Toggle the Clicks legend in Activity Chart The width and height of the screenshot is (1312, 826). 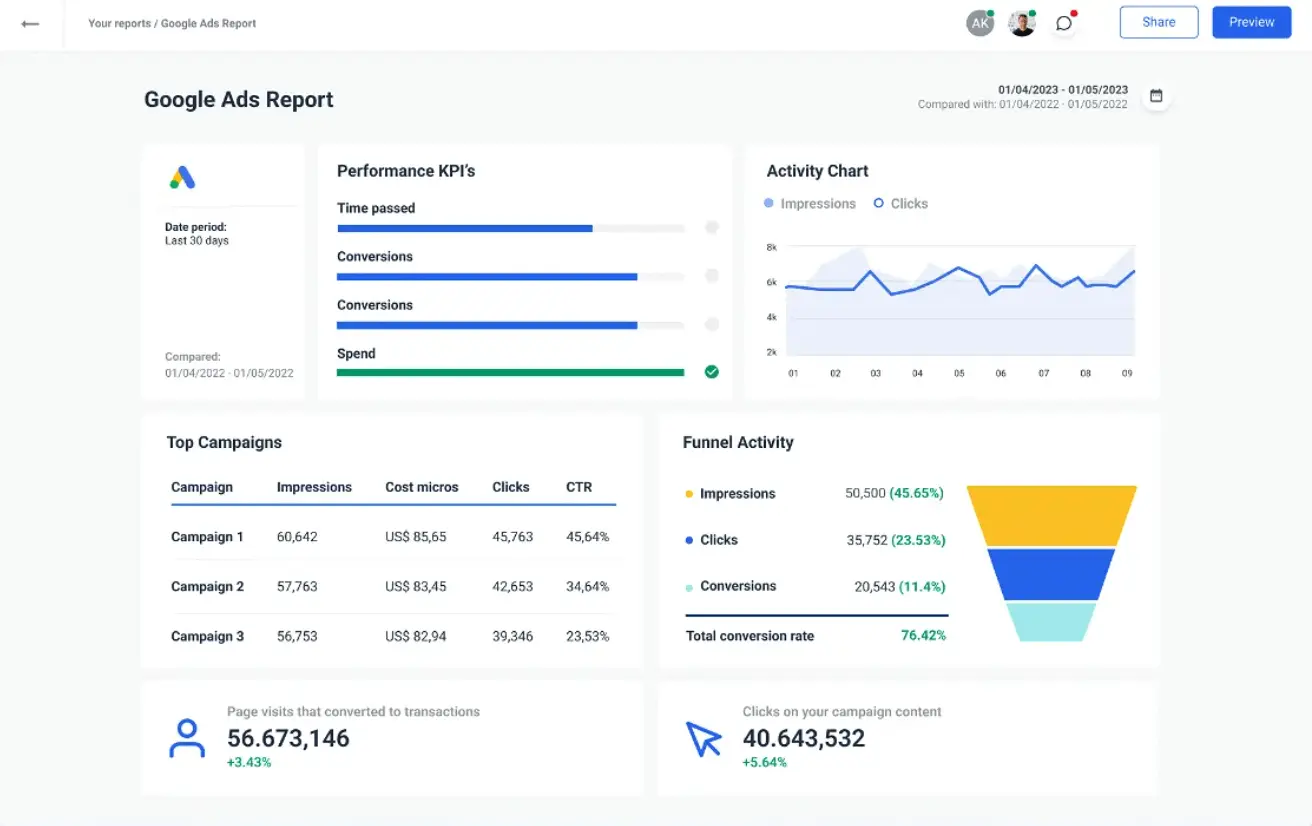click(901, 203)
